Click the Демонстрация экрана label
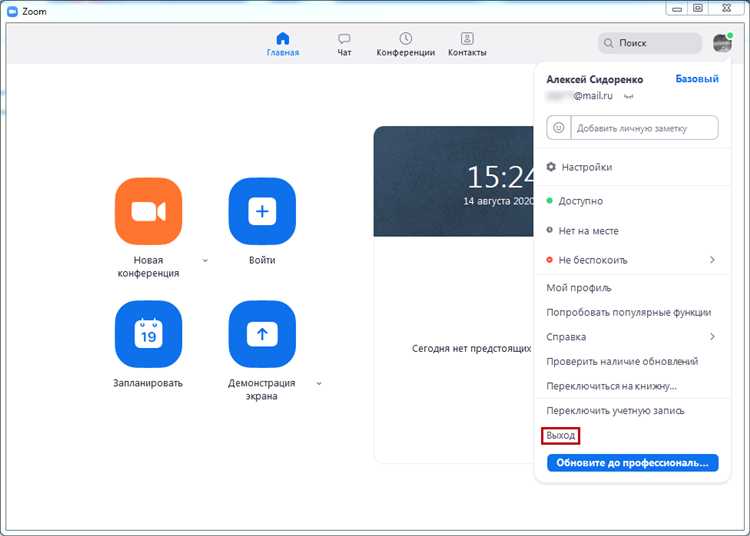Viewport: 750px width, 536px height. (262, 389)
